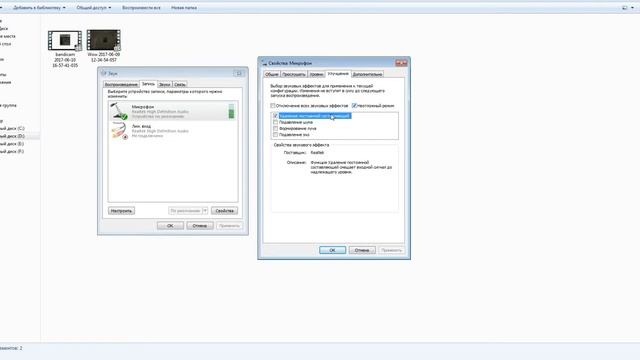The width and height of the screenshot is (640, 360).
Task: Click Воспроизвести все in Explorer toolbar
Action: point(141,8)
